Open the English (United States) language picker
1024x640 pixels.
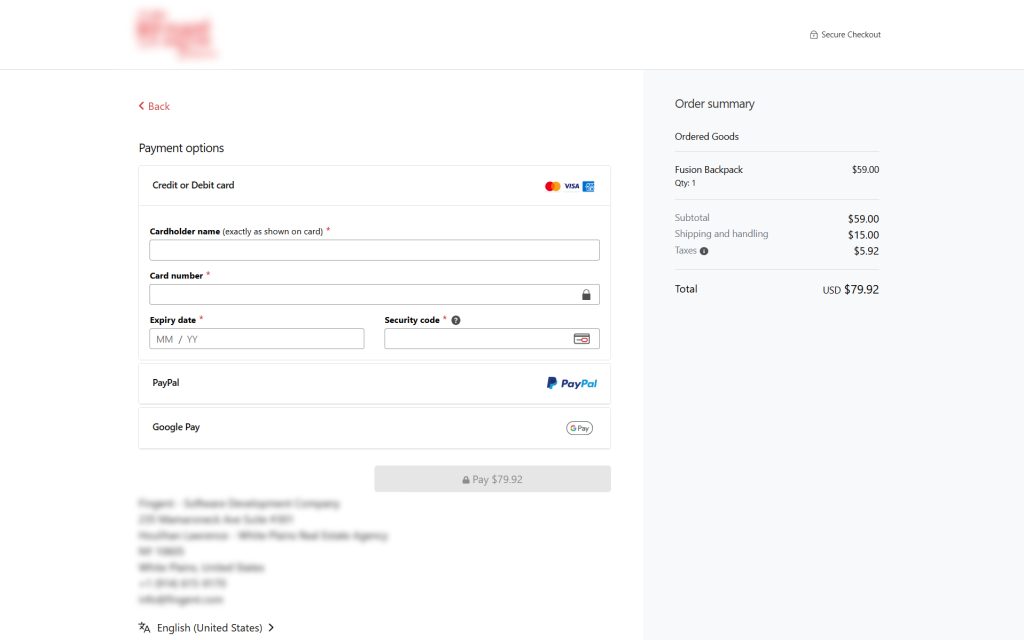pyautogui.click(x=209, y=627)
